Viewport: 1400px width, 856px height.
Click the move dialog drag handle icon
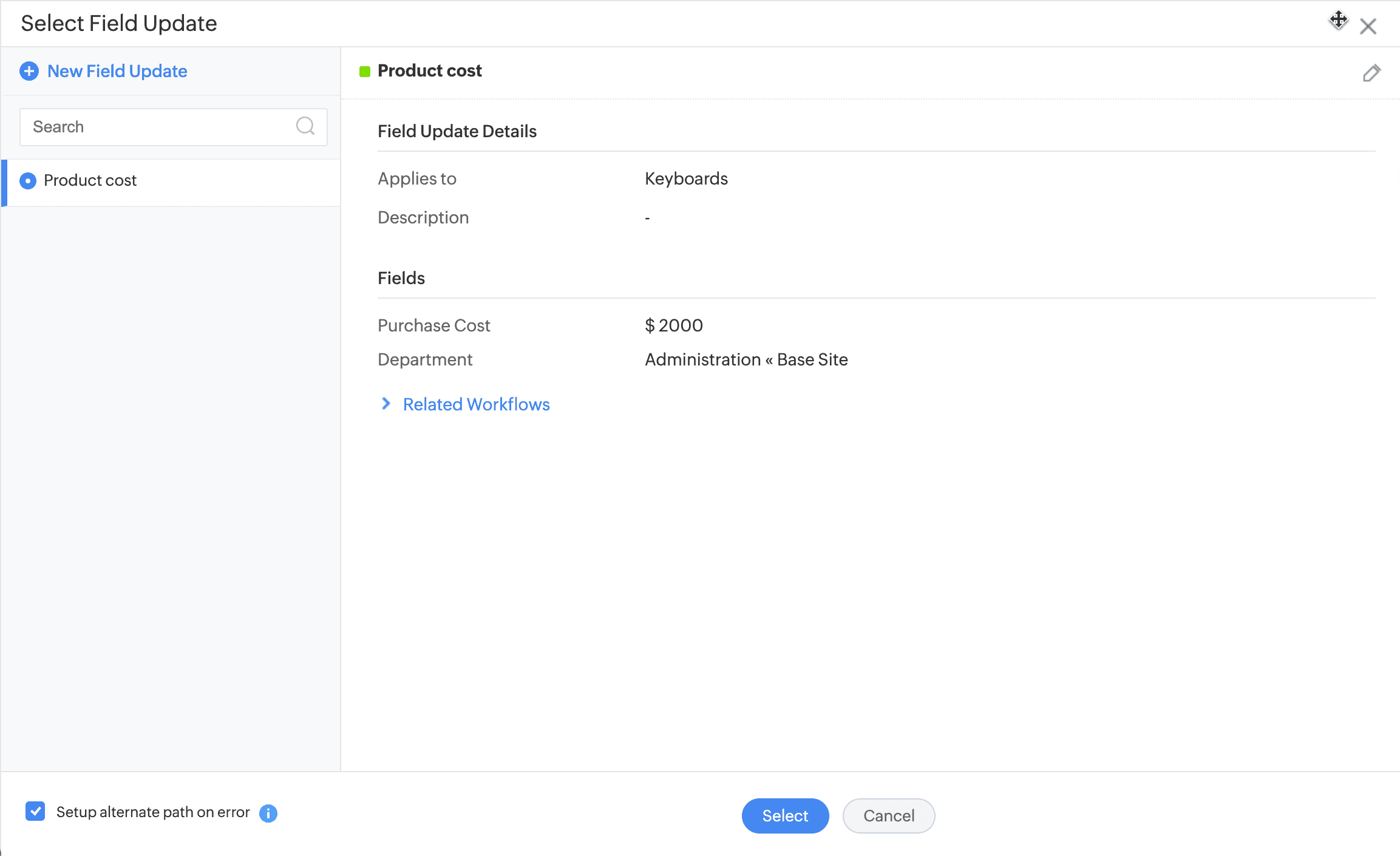(x=1338, y=20)
